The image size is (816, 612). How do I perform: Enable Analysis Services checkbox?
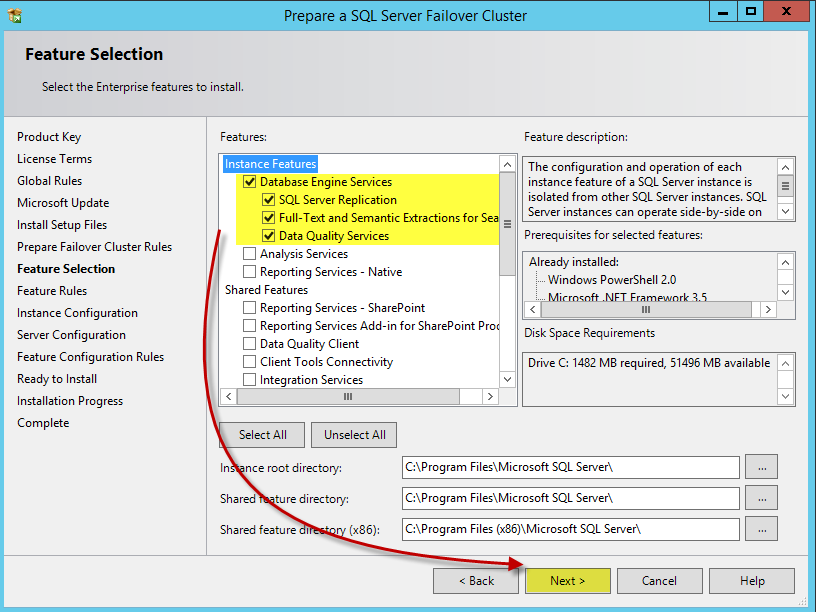tap(250, 253)
